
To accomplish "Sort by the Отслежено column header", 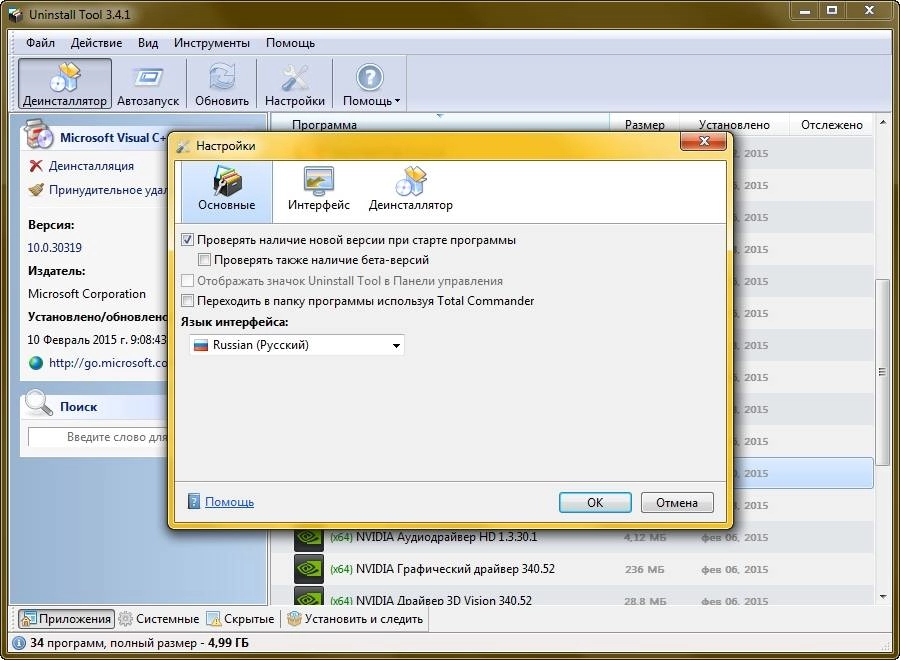I will (832, 125).
